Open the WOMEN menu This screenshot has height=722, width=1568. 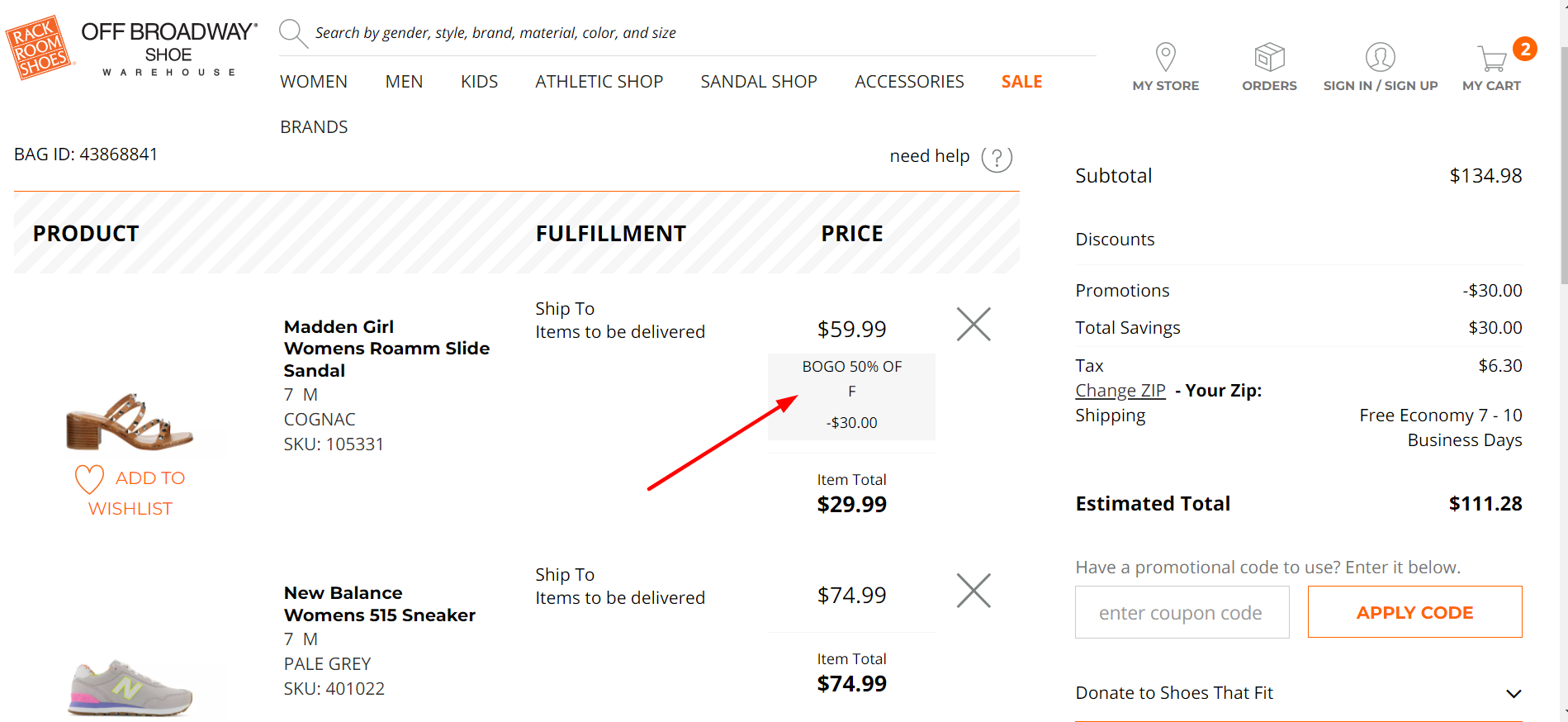tap(314, 82)
